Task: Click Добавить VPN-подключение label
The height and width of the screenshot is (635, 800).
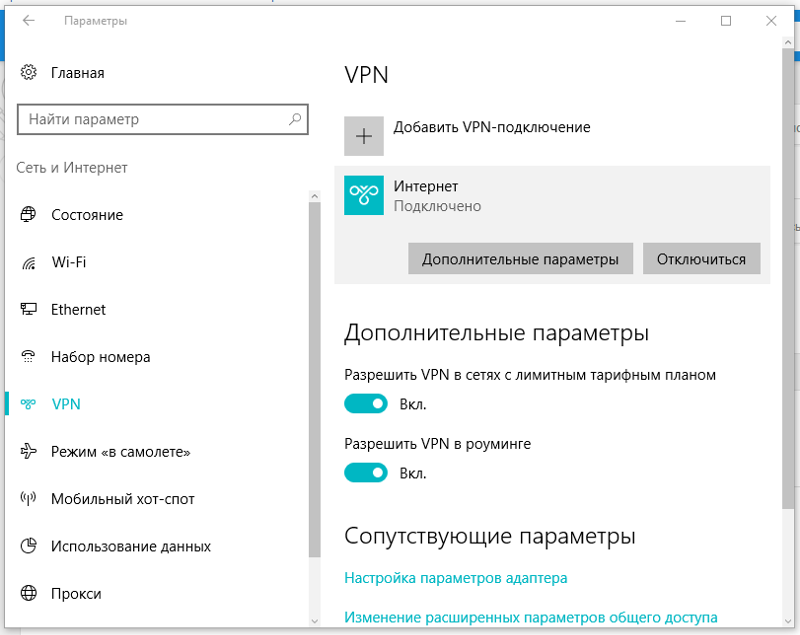Action: 492,127
